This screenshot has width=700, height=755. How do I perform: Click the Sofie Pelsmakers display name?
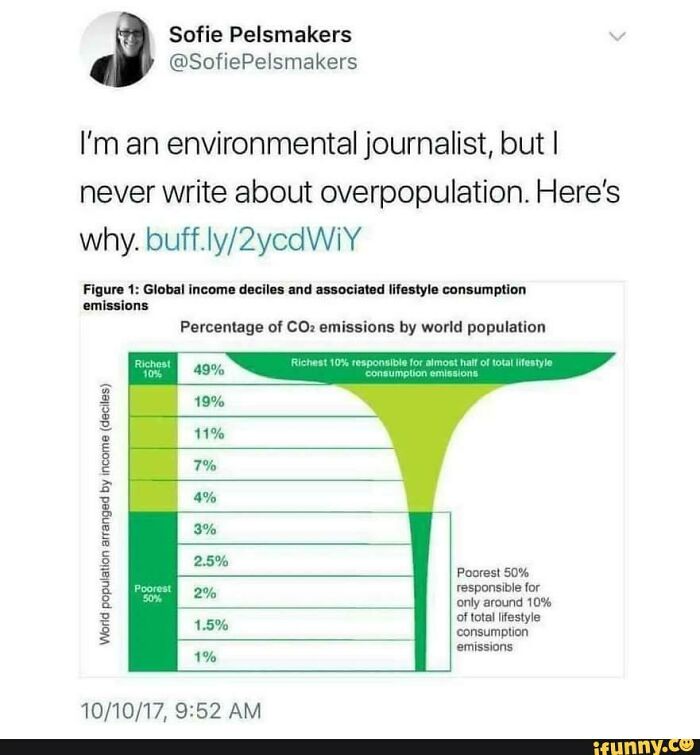pyautogui.click(x=260, y=35)
